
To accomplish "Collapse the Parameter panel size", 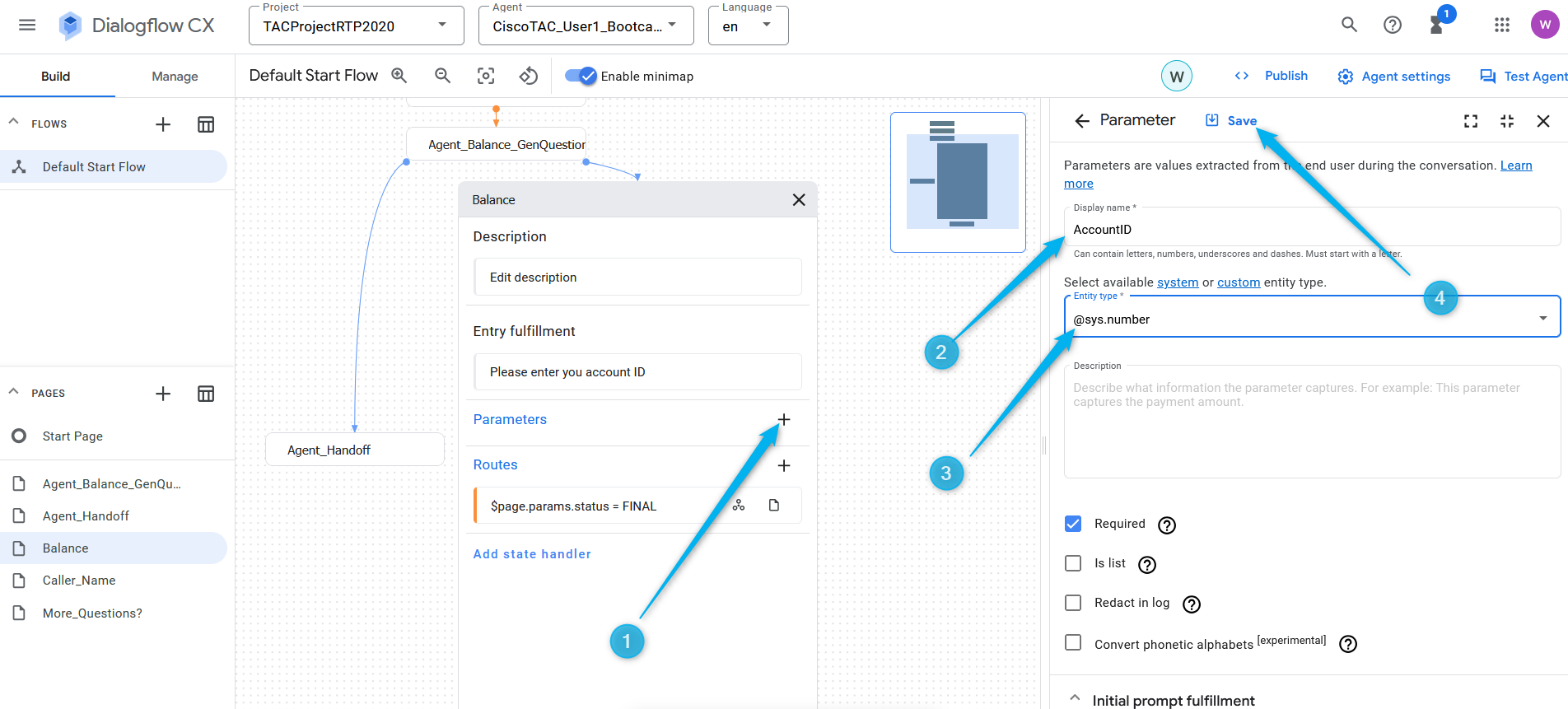I will coord(1507,121).
